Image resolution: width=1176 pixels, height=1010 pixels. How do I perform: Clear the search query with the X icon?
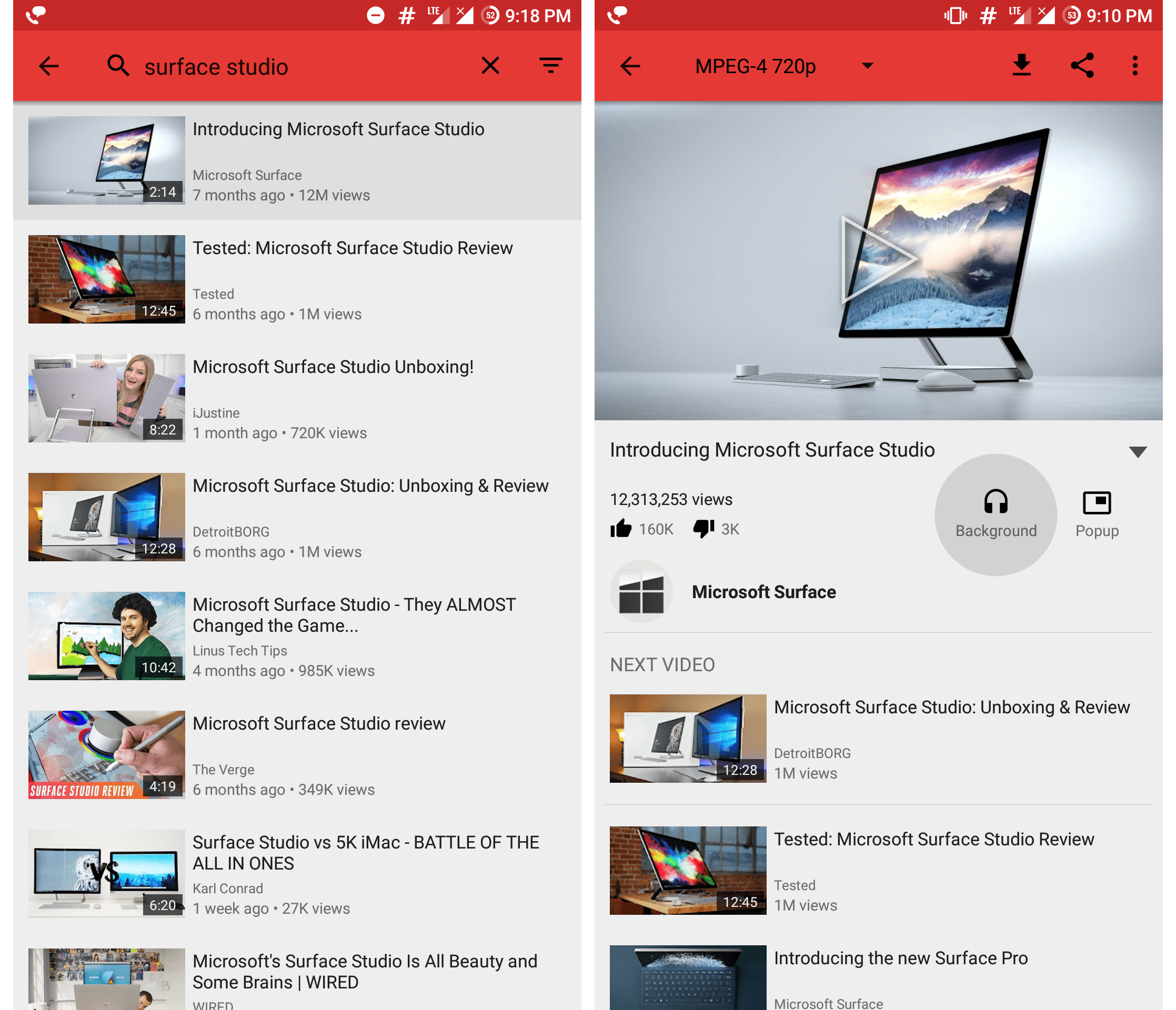tap(490, 66)
